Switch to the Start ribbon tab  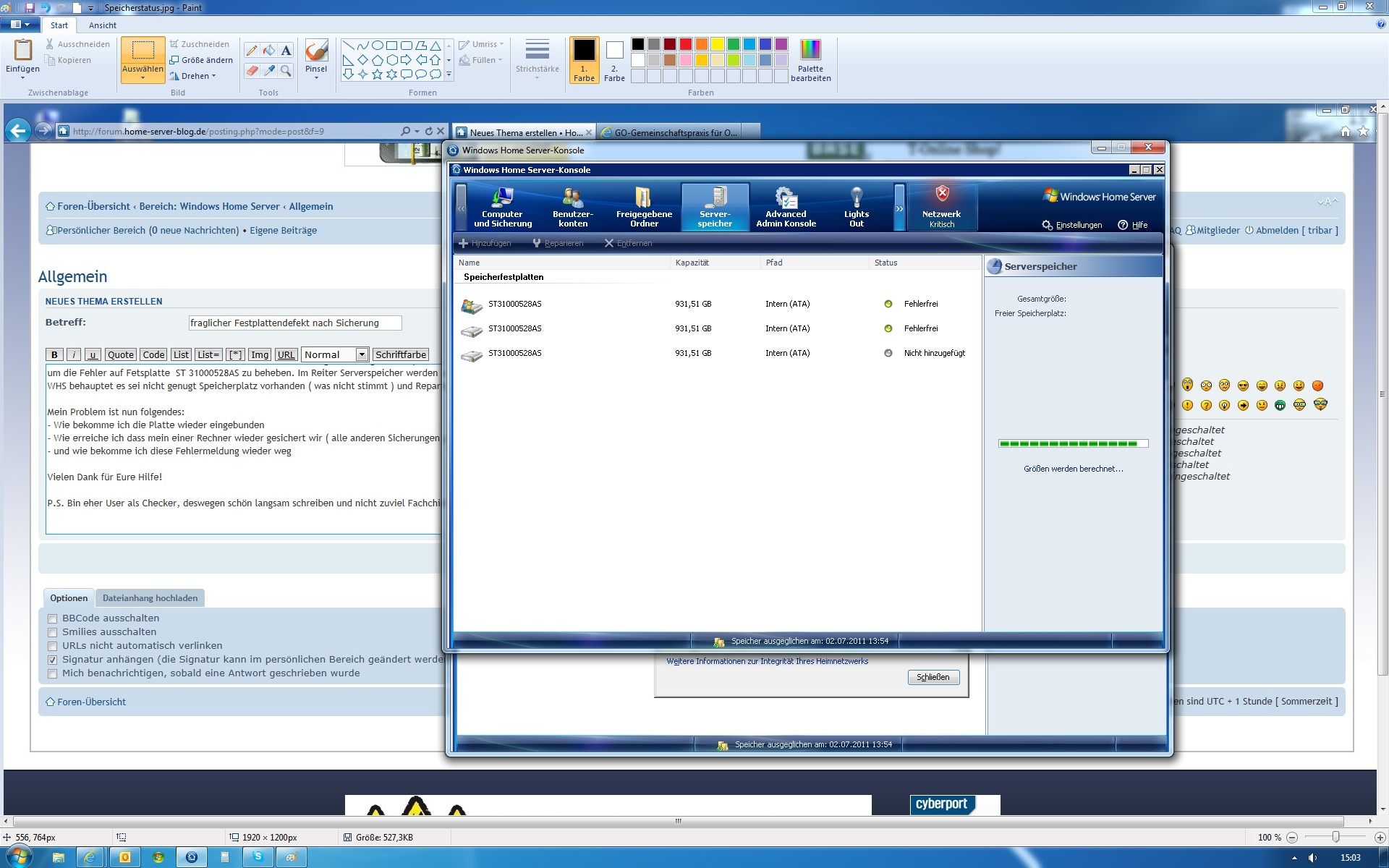click(59, 25)
